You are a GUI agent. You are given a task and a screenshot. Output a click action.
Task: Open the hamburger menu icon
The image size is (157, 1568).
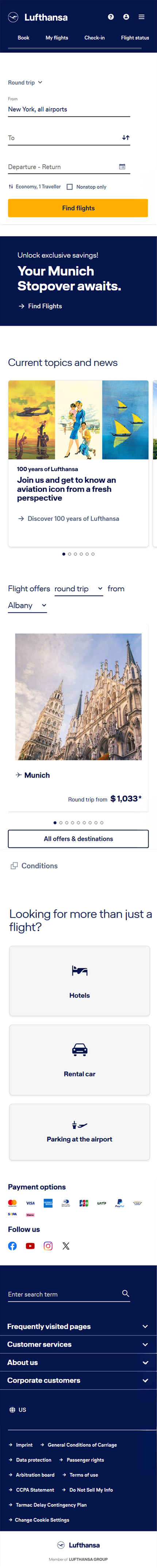click(x=141, y=17)
